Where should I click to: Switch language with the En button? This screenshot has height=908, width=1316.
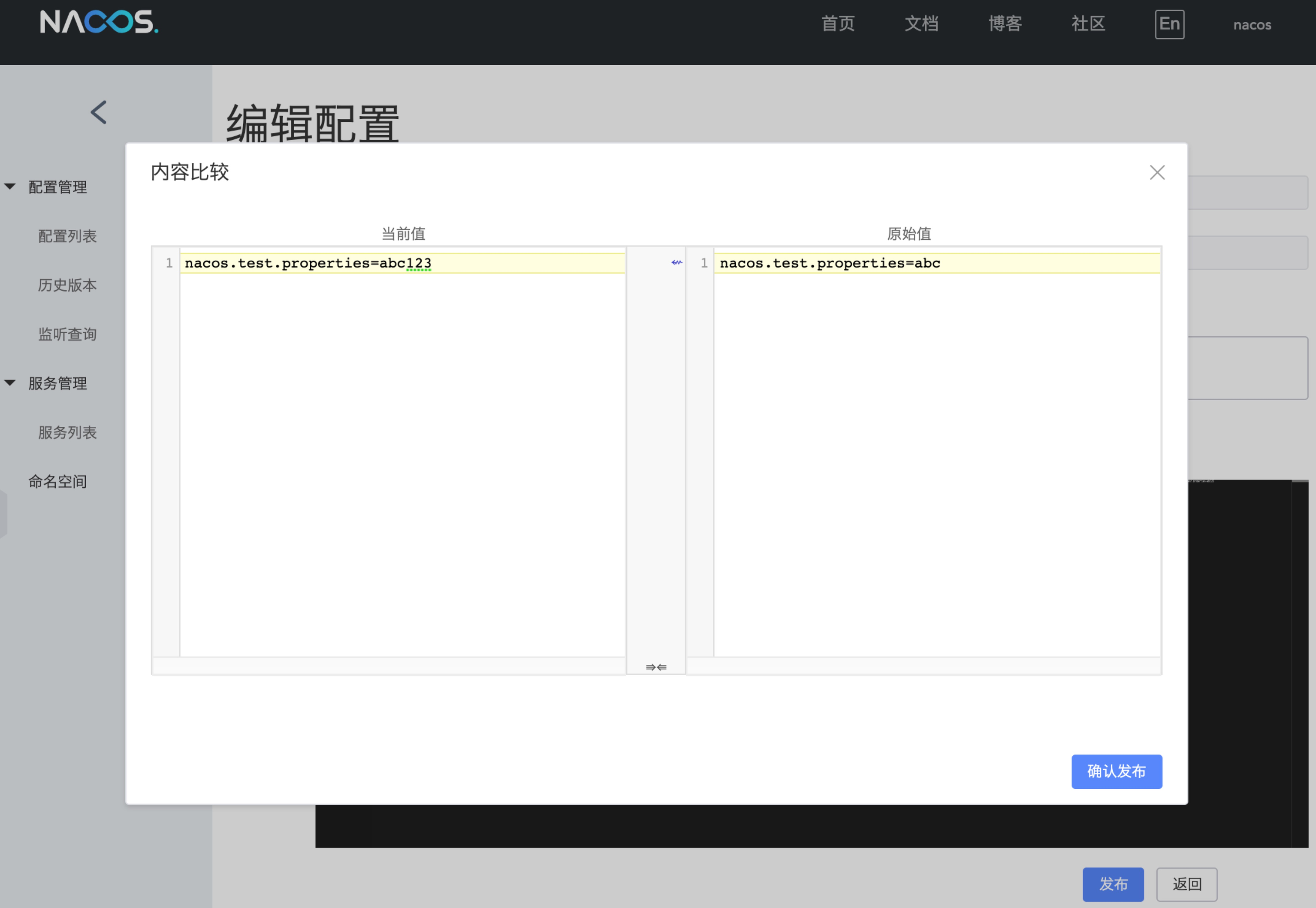(x=1169, y=24)
